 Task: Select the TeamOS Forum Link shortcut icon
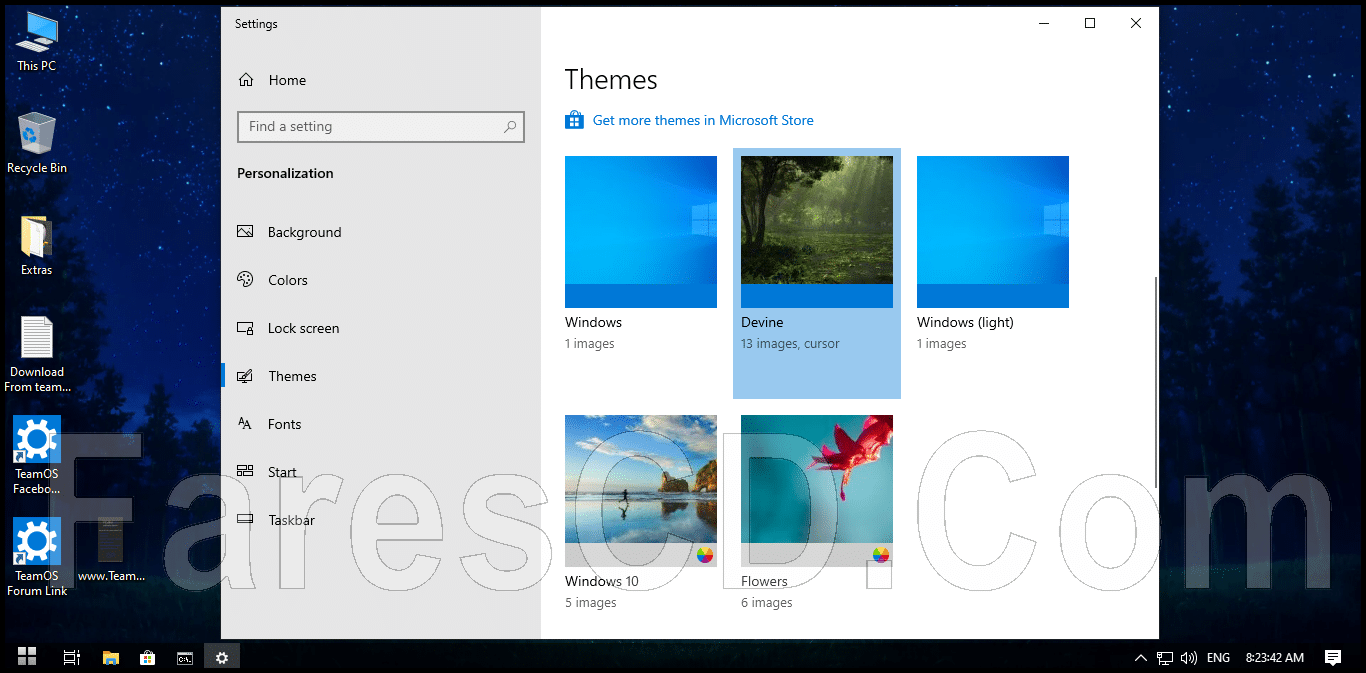tap(37, 558)
